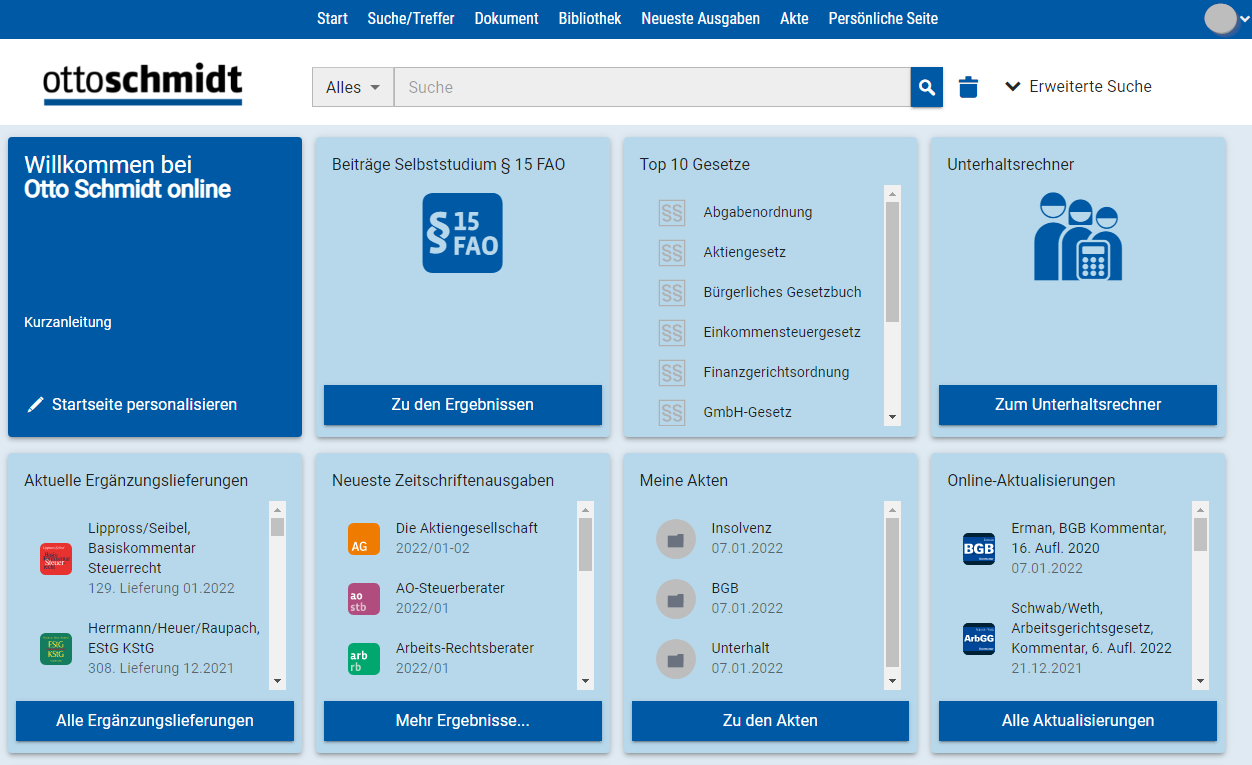
Task: Open the Insolvenz file entry
Action: (747, 538)
